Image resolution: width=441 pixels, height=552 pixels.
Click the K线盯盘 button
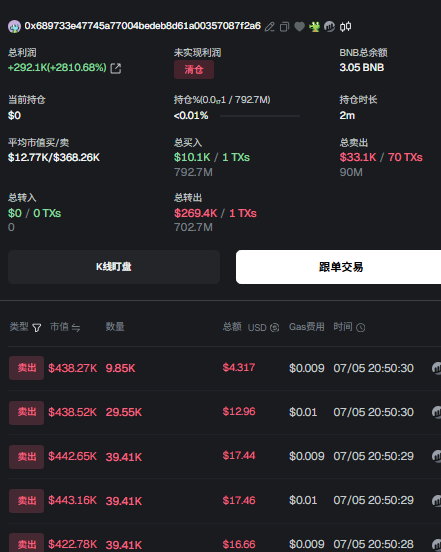114,267
